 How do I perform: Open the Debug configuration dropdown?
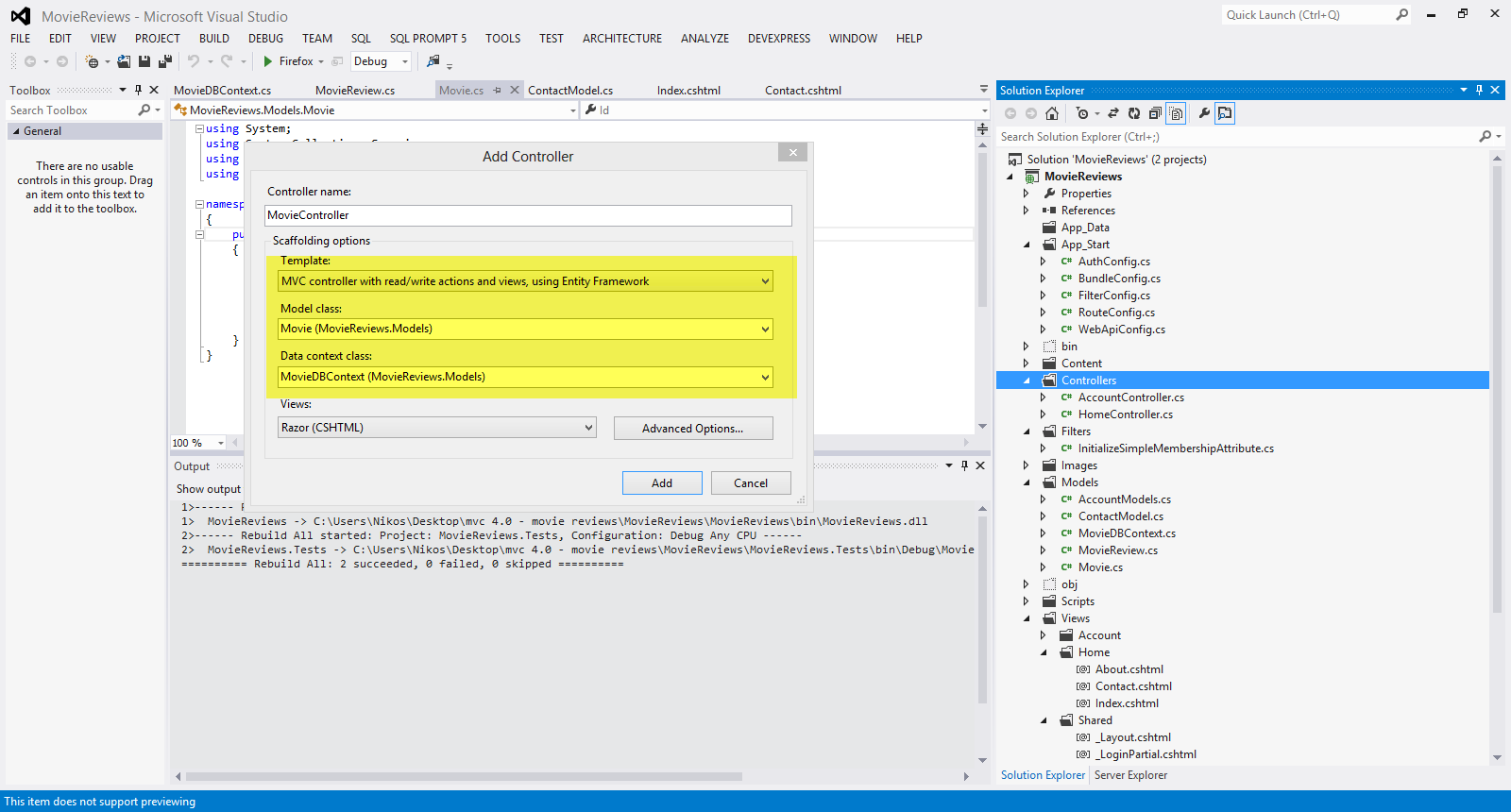tap(405, 61)
